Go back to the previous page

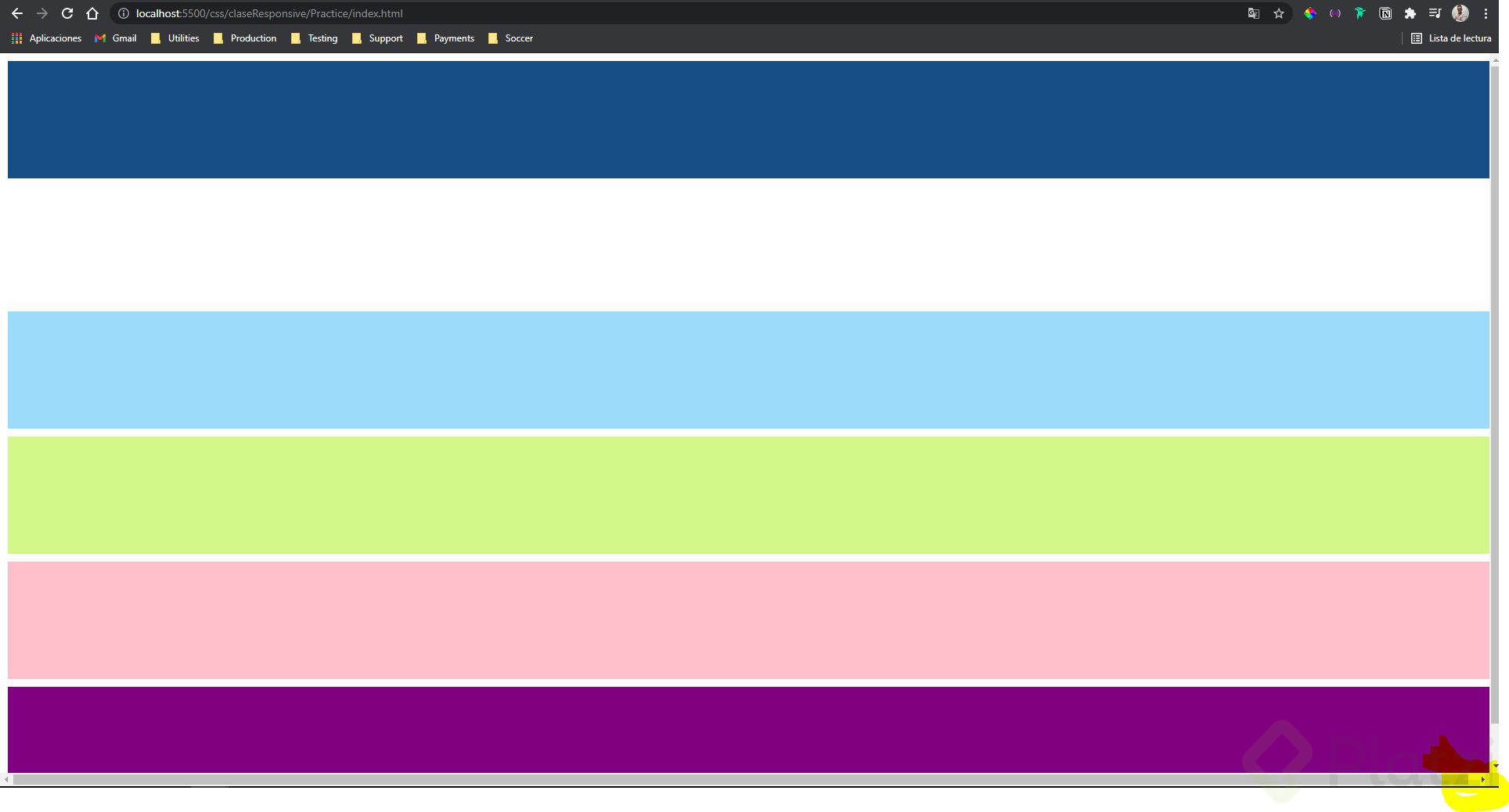[17, 13]
